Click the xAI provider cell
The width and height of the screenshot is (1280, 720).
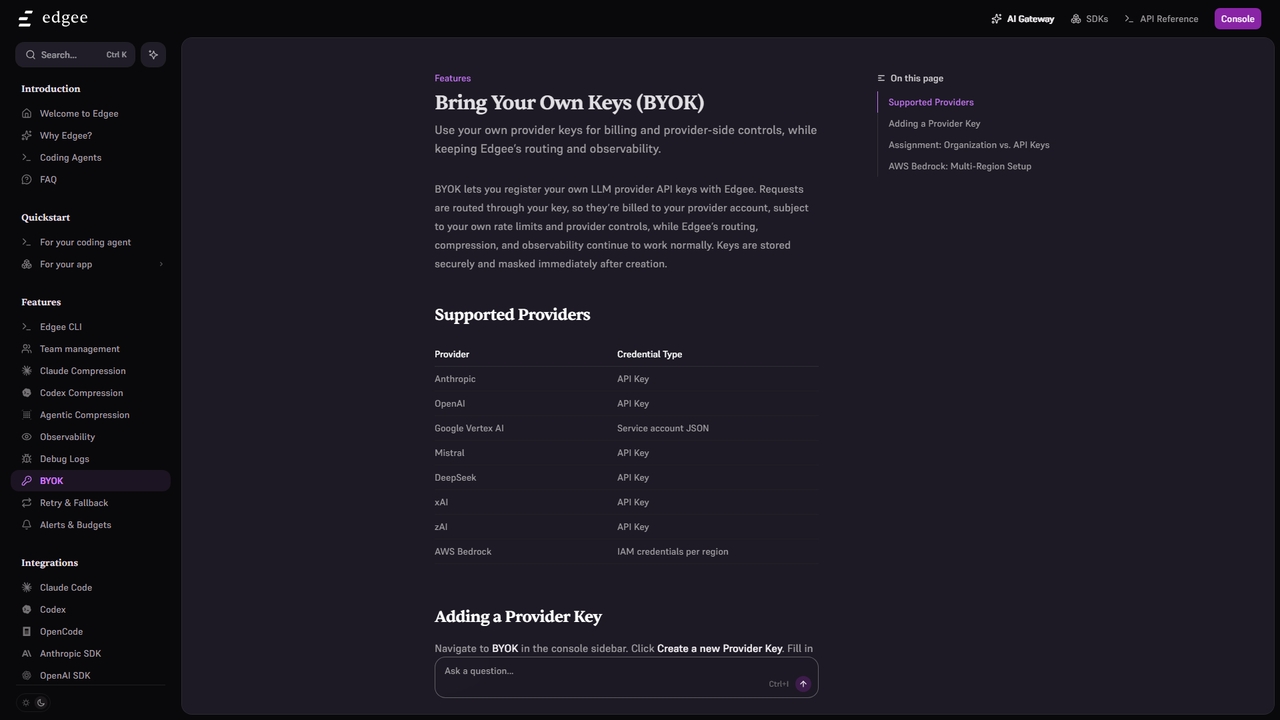(441, 503)
